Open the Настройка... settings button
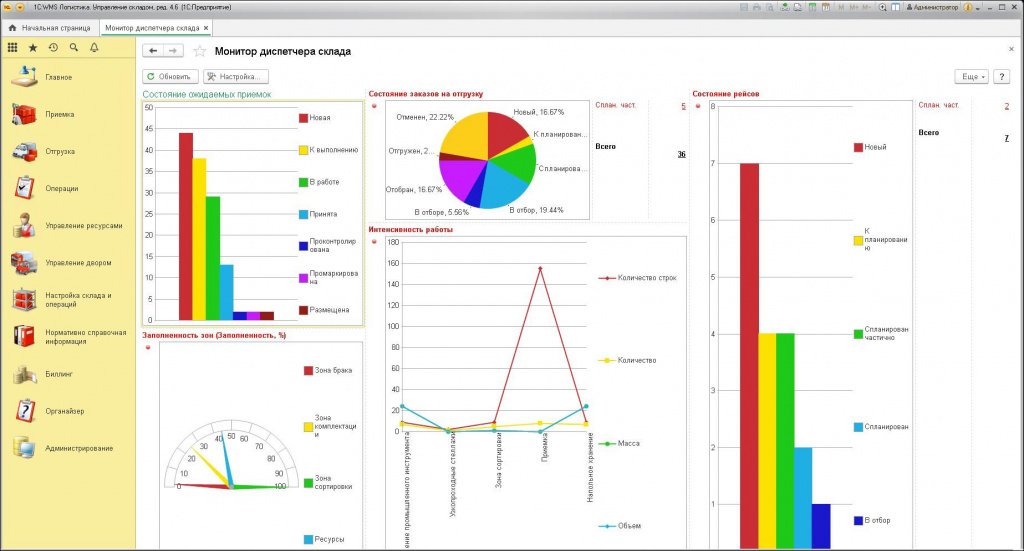Image resolution: width=1024 pixels, height=551 pixels. click(236, 76)
